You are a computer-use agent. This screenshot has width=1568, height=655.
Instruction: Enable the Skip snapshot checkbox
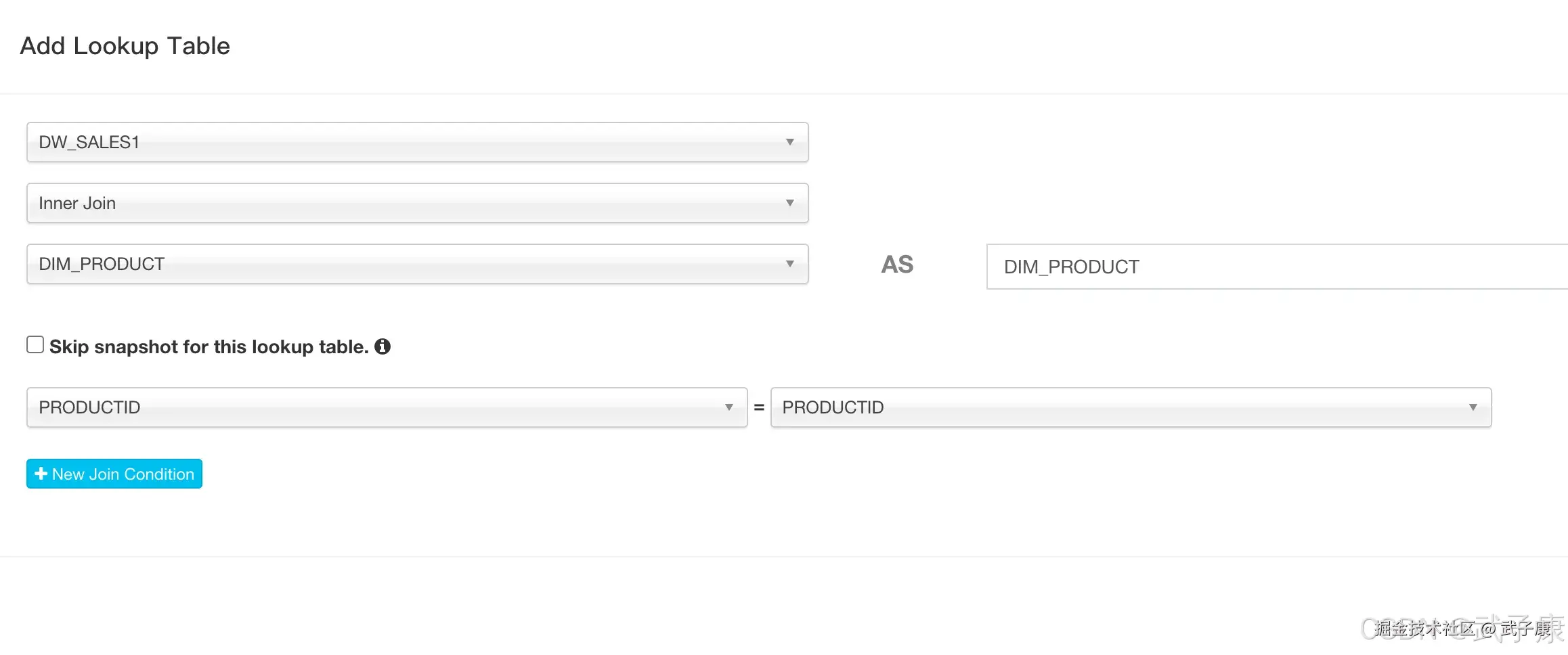[35, 345]
